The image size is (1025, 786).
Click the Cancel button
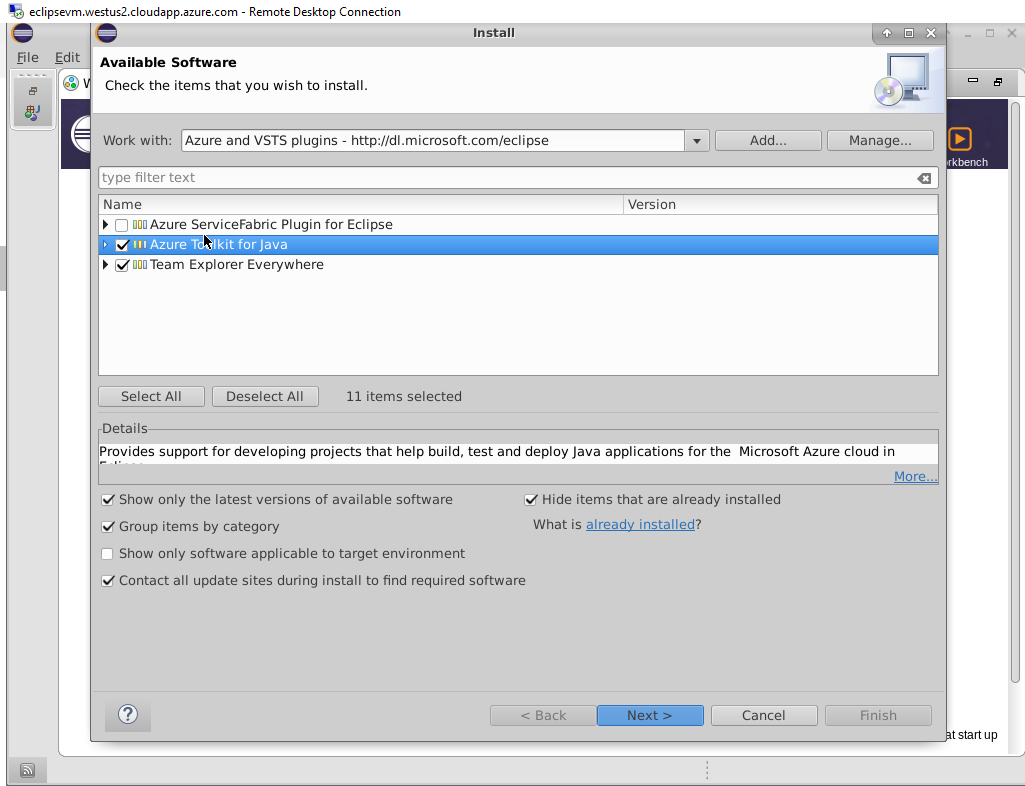click(x=764, y=715)
